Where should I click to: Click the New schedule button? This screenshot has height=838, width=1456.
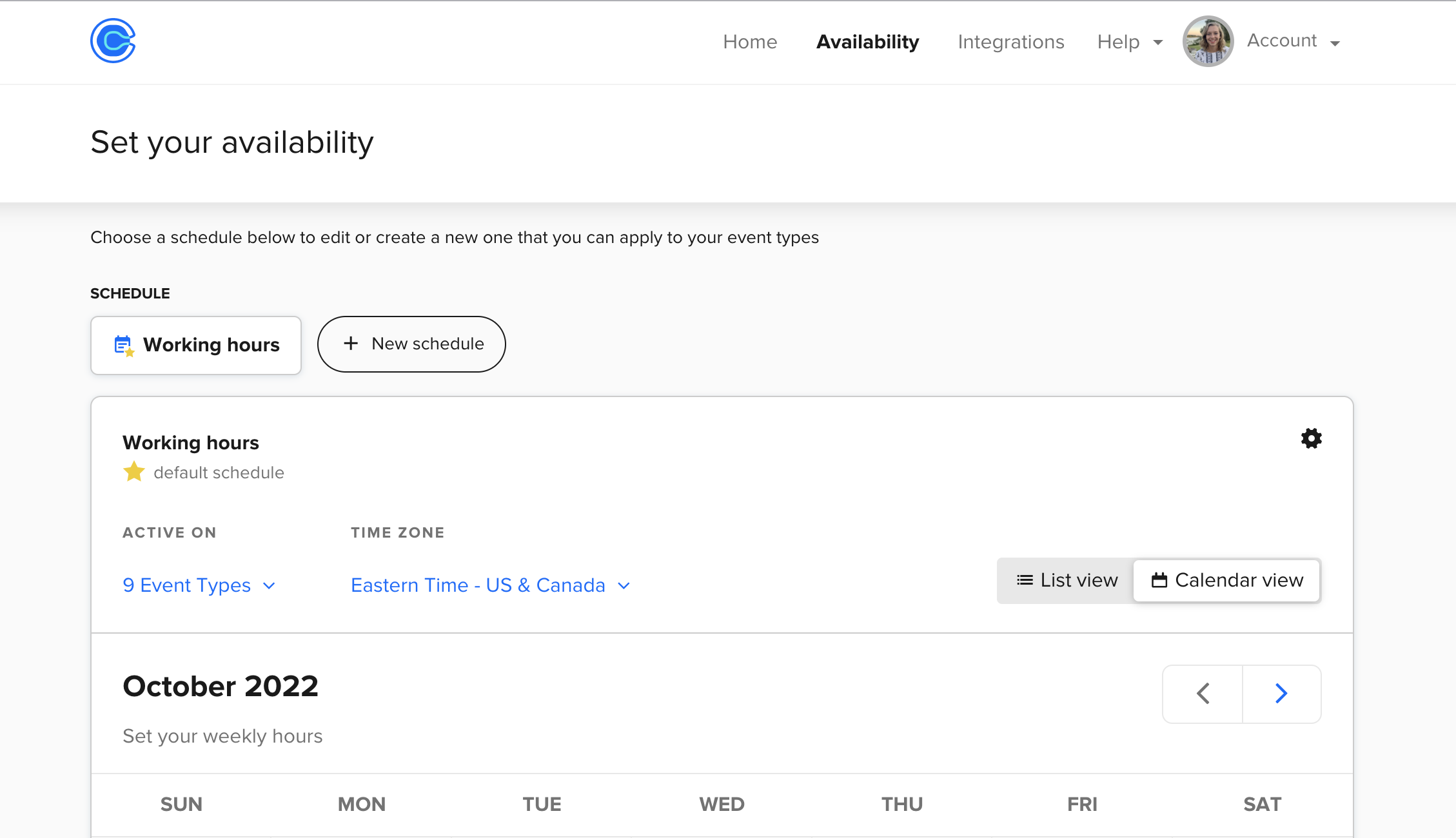pyautogui.click(x=412, y=344)
